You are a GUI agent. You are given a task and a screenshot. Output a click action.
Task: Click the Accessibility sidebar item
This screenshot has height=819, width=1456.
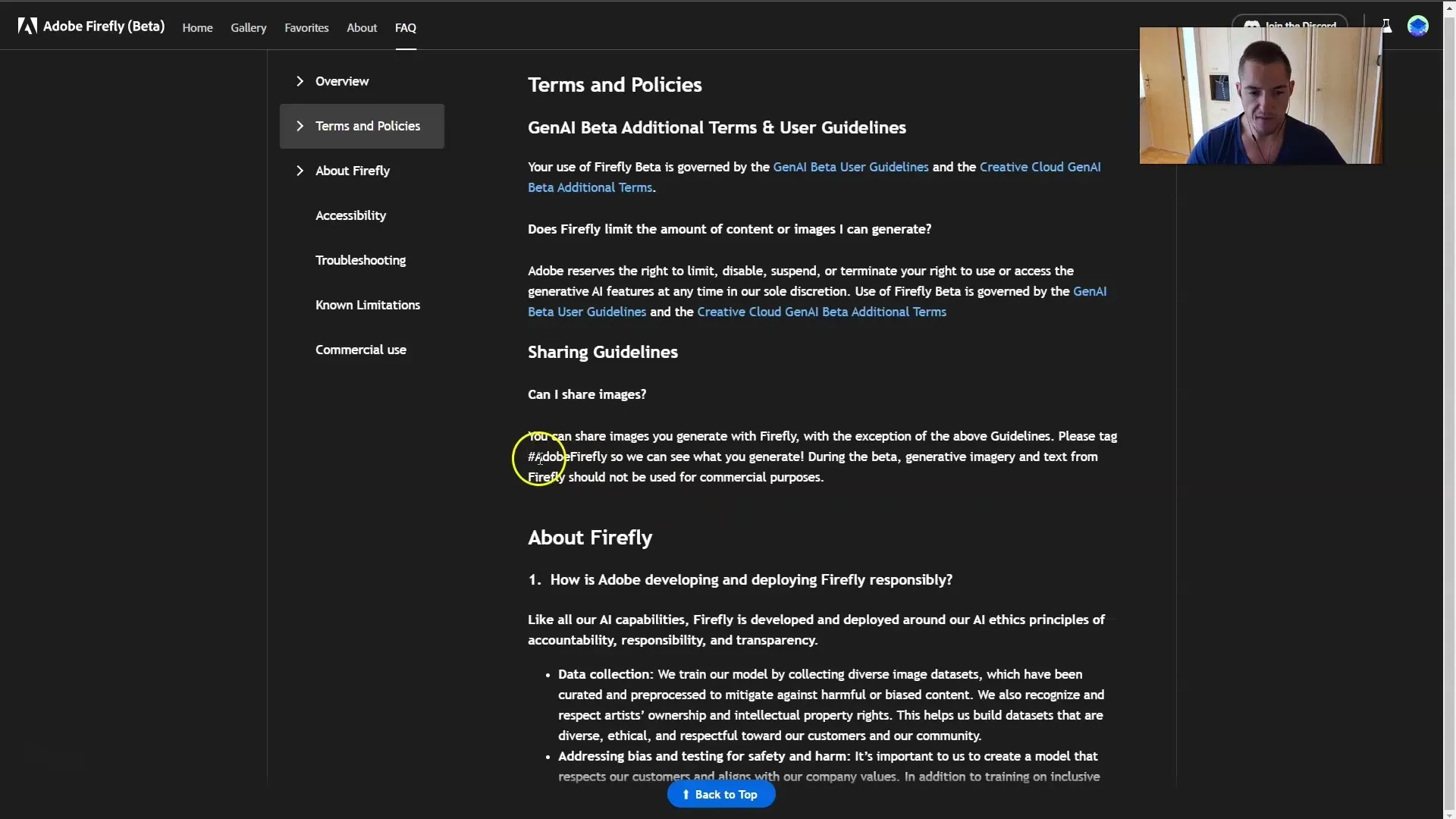point(350,214)
